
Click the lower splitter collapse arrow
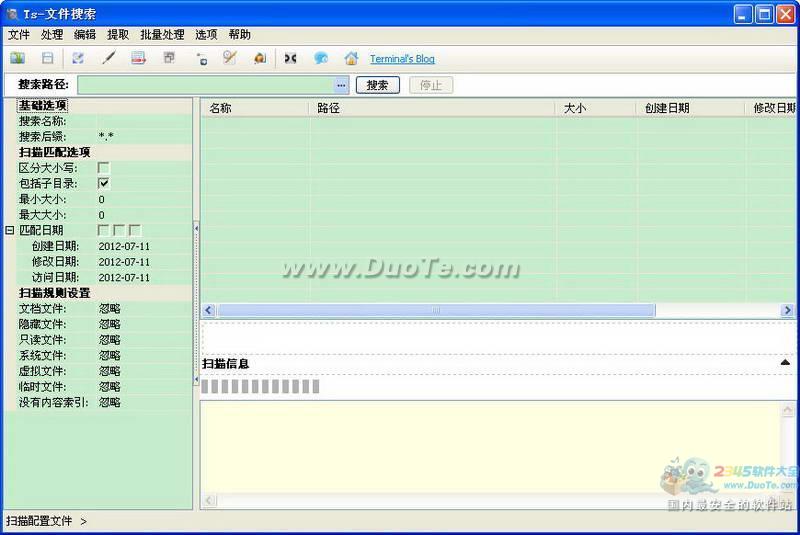click(196, 379)
